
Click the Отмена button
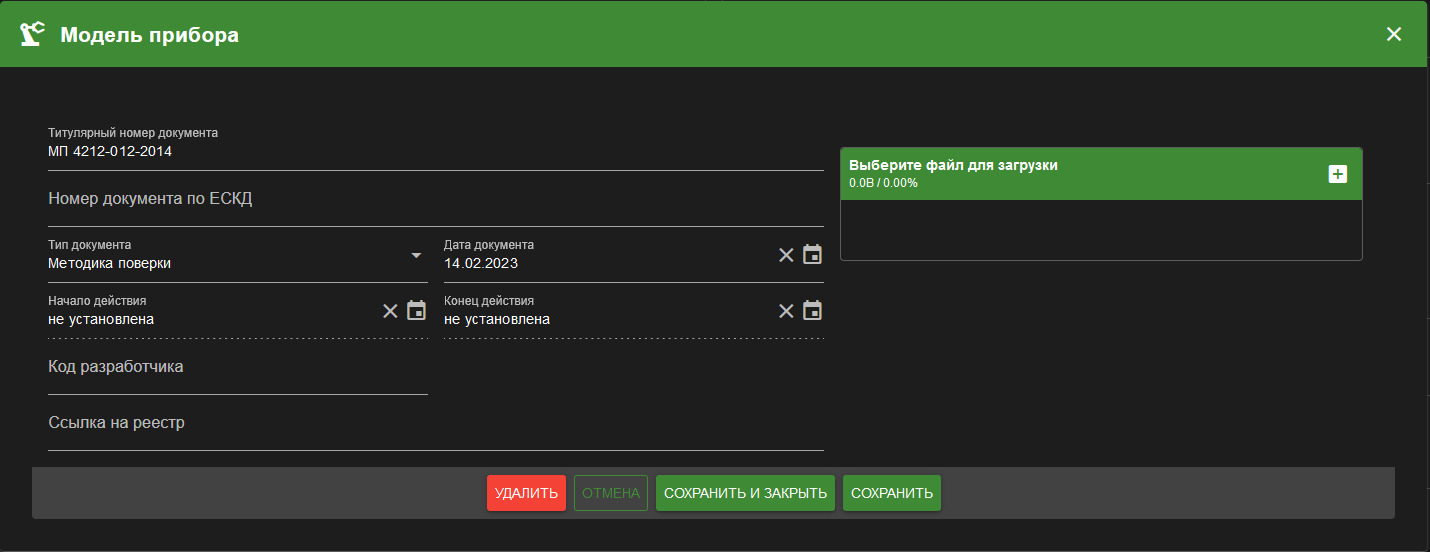point(610,493)
